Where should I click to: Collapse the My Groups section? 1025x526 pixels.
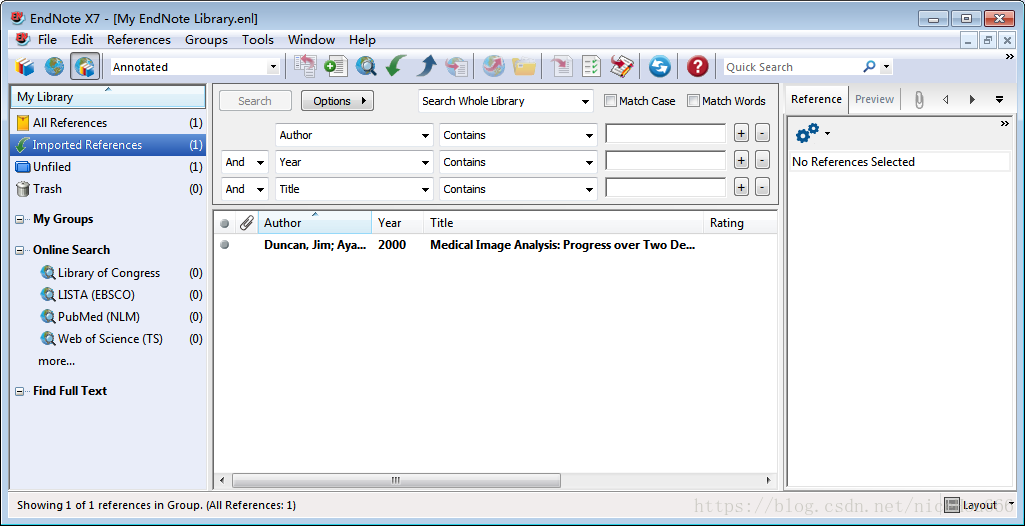19,220
